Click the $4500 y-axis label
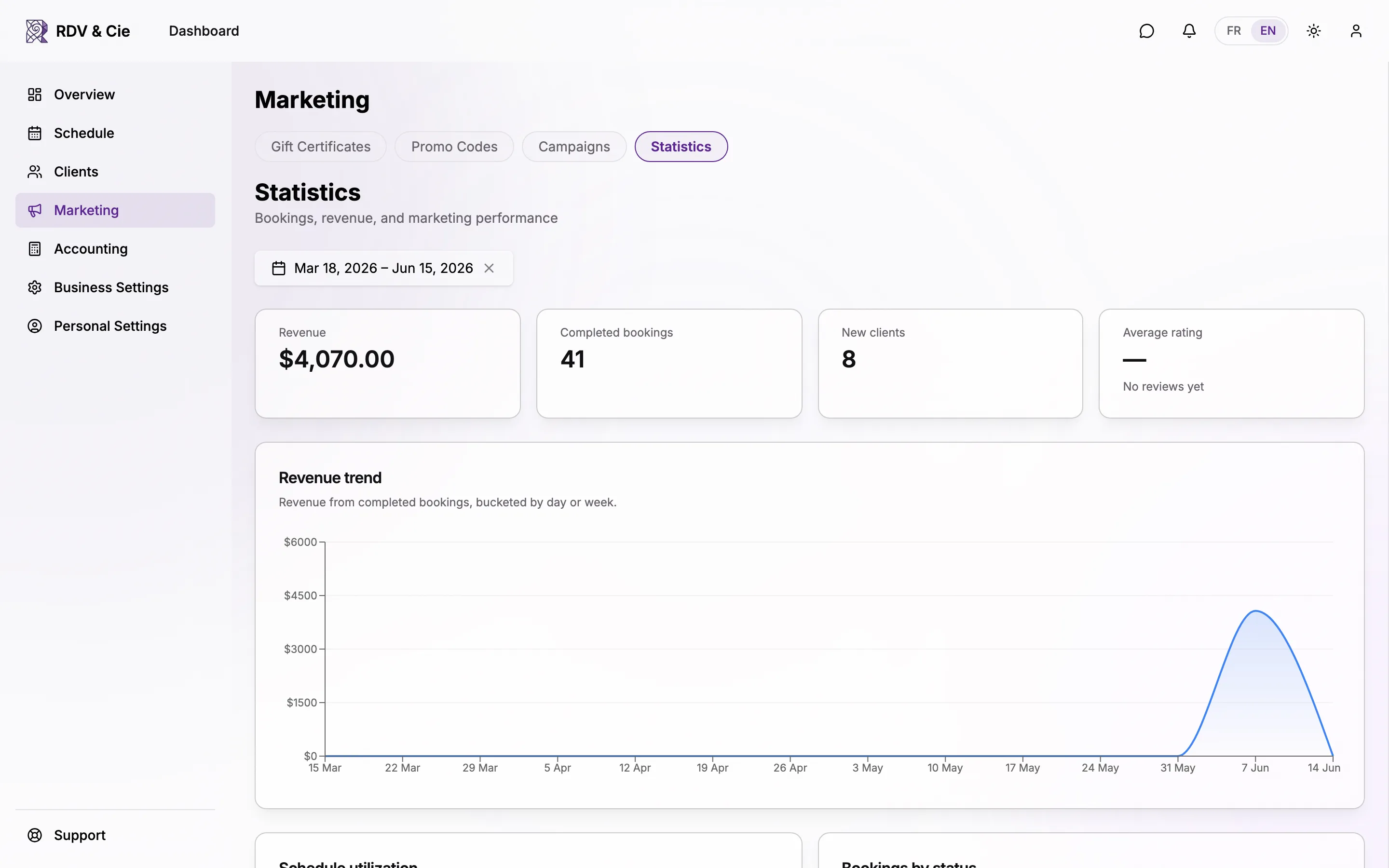This screenshot has width=1389, height=868. coord(300,596)
